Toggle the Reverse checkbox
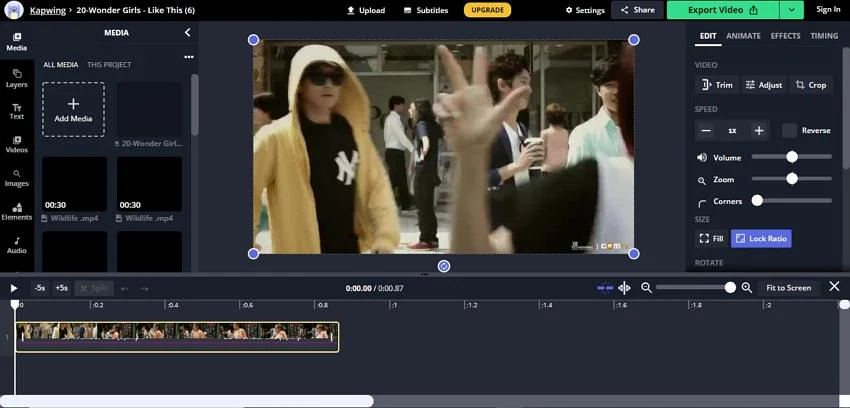This screenshot has width=850, height=408. tap(789, 131)
